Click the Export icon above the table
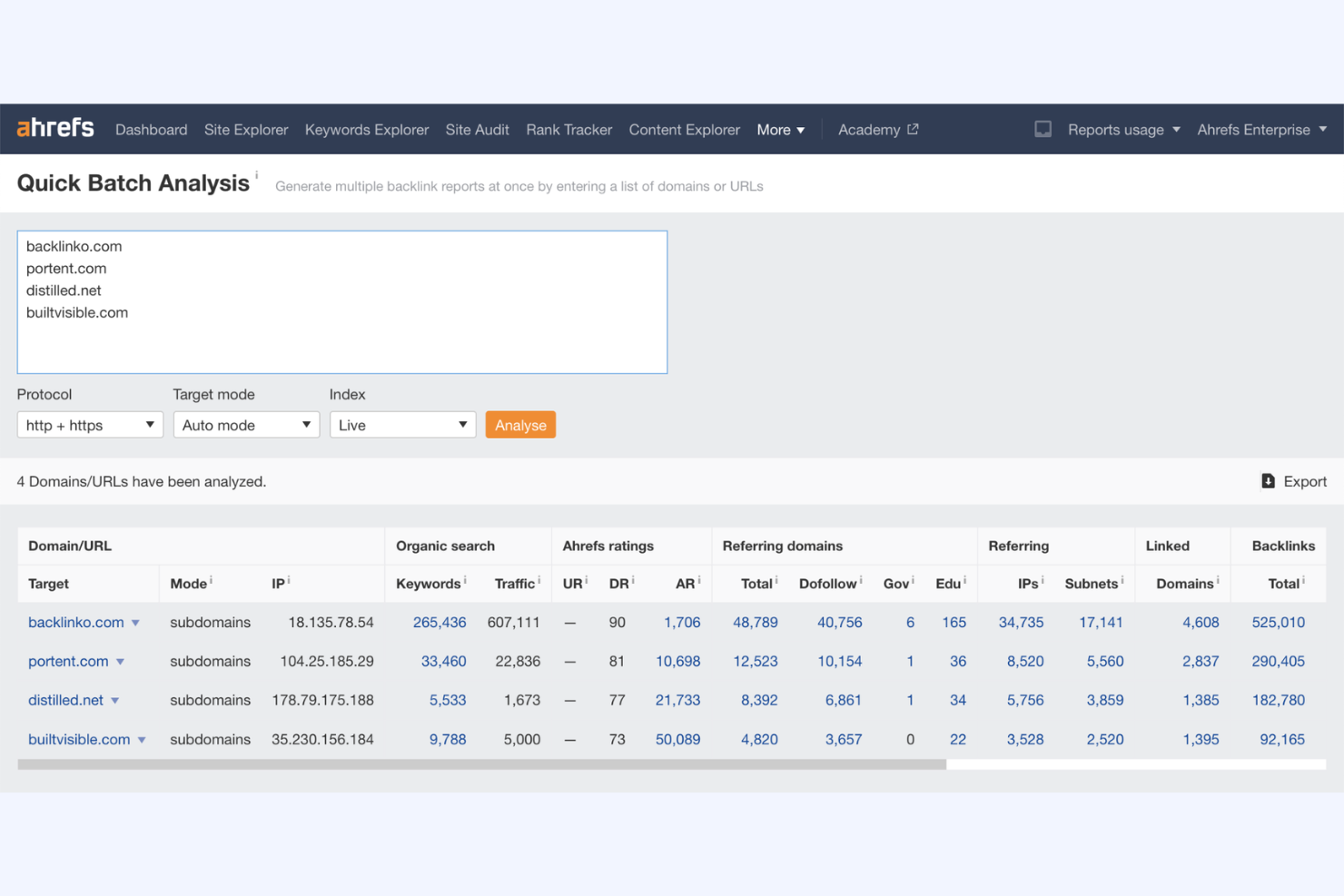Image resolution: width=1344 pixels, height=896 pixels. point(1268,481)
